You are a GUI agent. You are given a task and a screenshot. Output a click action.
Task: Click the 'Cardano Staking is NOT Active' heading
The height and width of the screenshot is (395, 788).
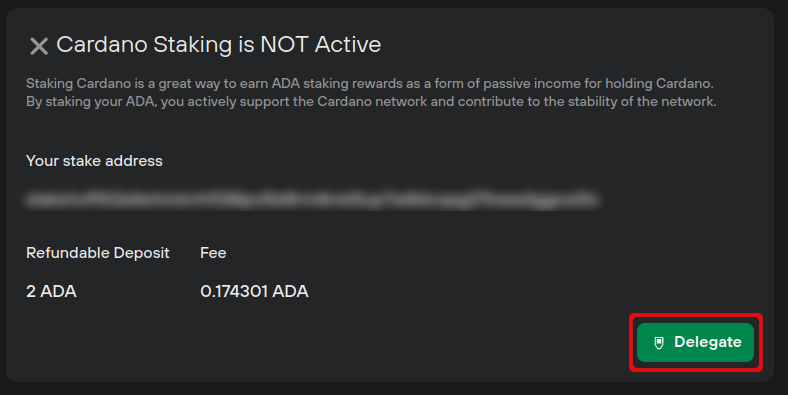click(219, 44)
